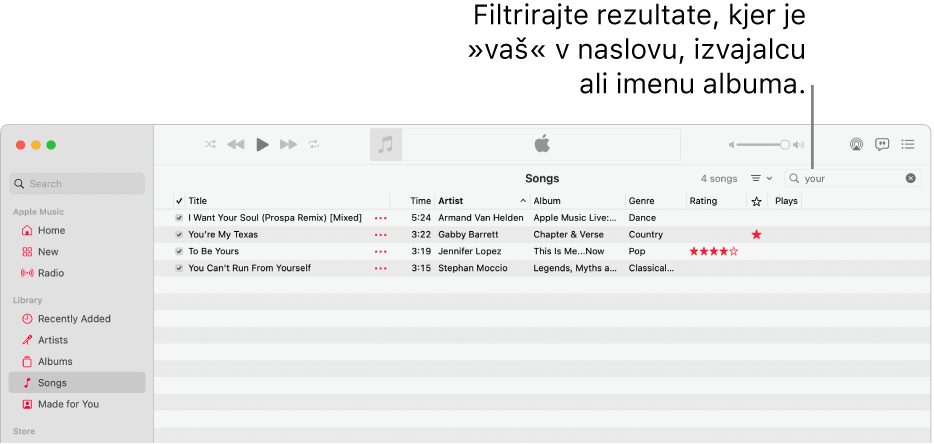Click the checkmark column header
This screenshot has width=934, height=444.
click(x=179, y=201)
